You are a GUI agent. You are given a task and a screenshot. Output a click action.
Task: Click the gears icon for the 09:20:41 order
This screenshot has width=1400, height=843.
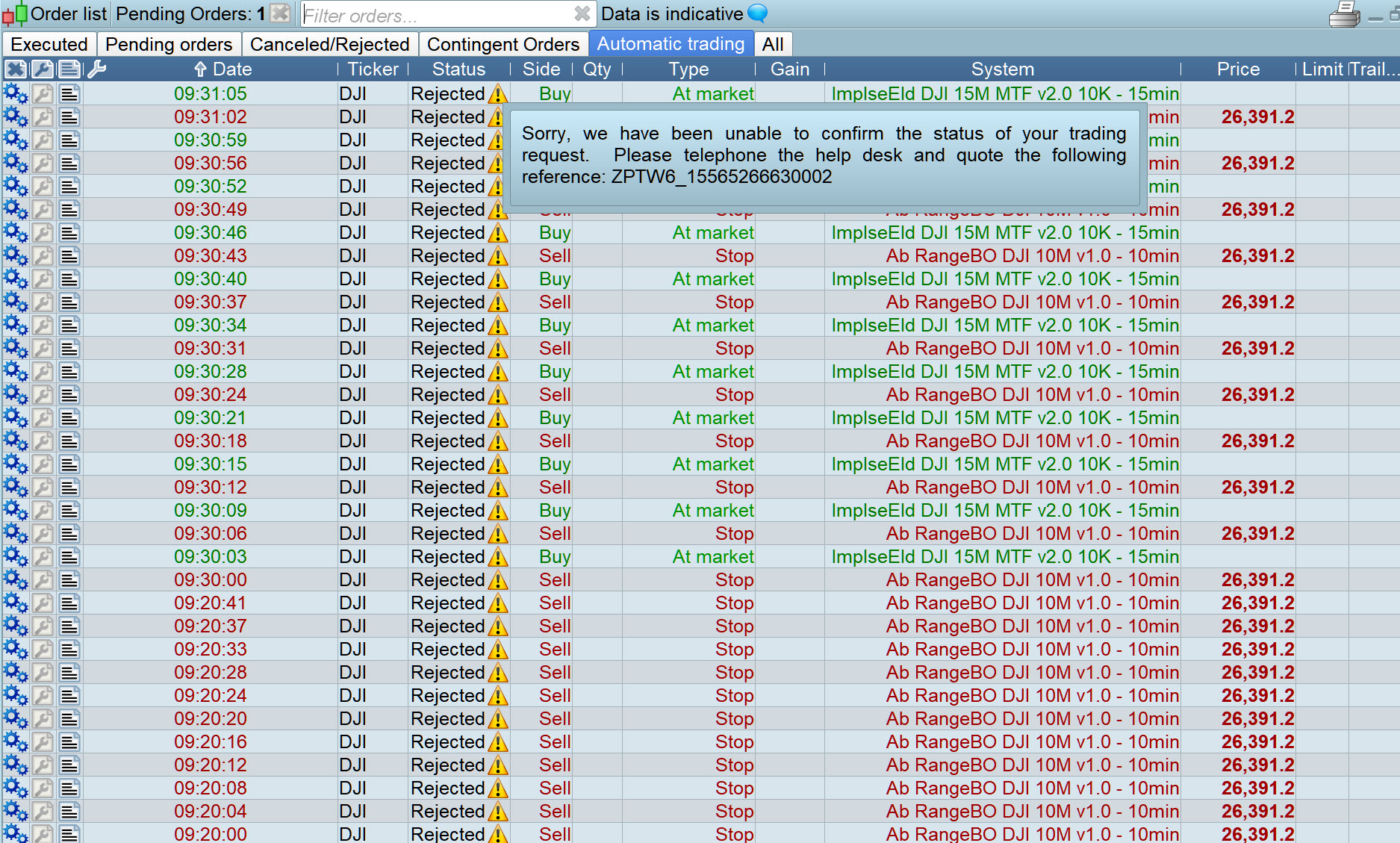(x=16, y=603)
